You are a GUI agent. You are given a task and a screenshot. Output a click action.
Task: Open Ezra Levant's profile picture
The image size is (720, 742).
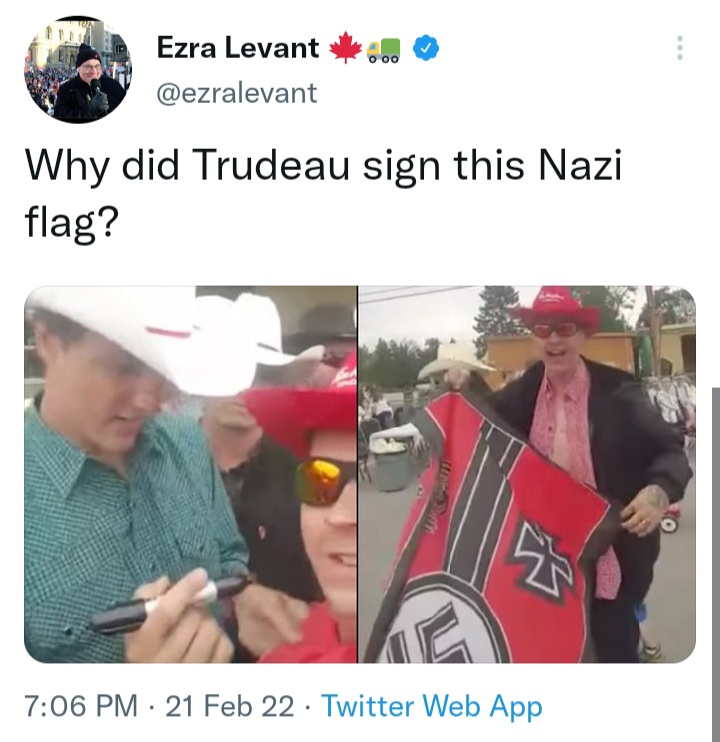[x=78, y=70]
